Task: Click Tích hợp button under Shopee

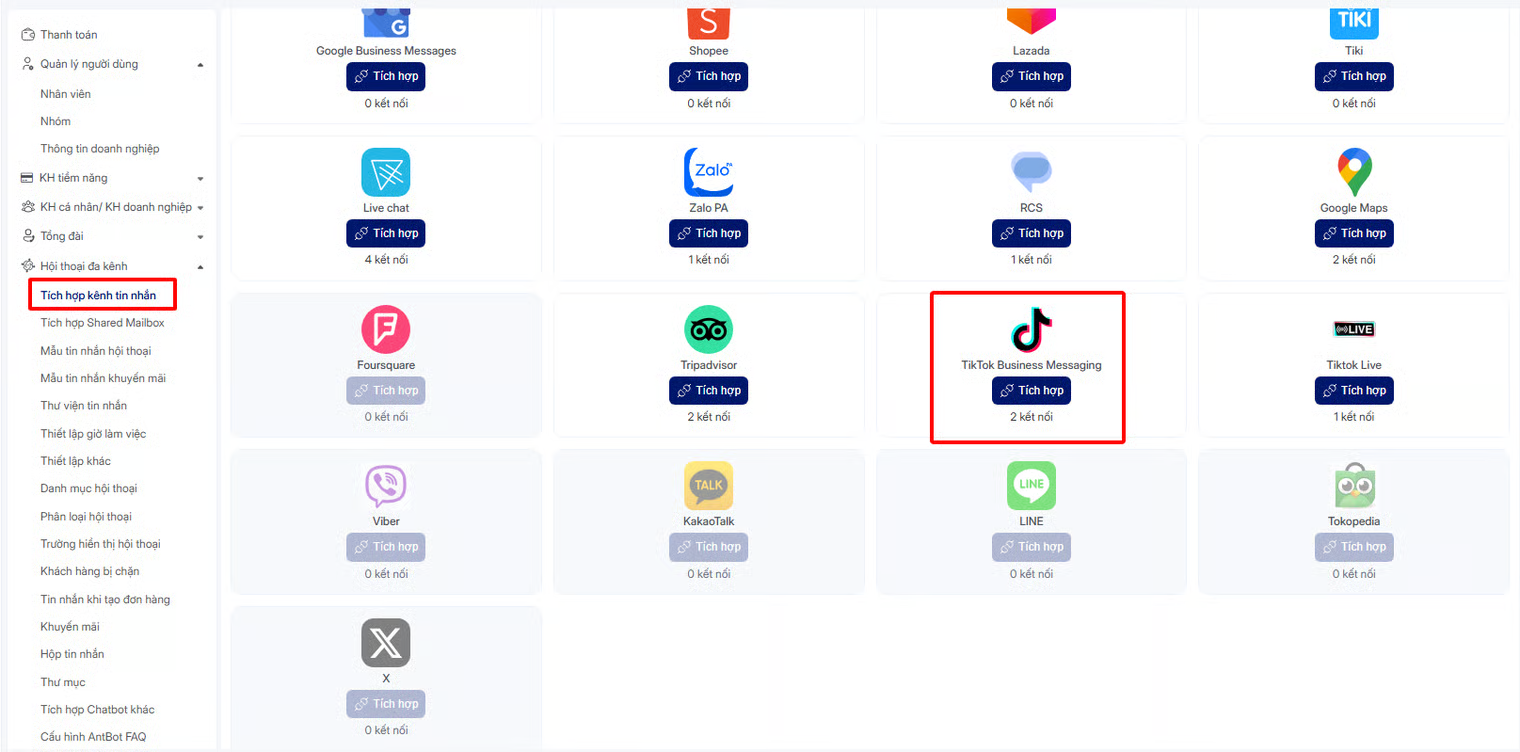Action: 708,76
